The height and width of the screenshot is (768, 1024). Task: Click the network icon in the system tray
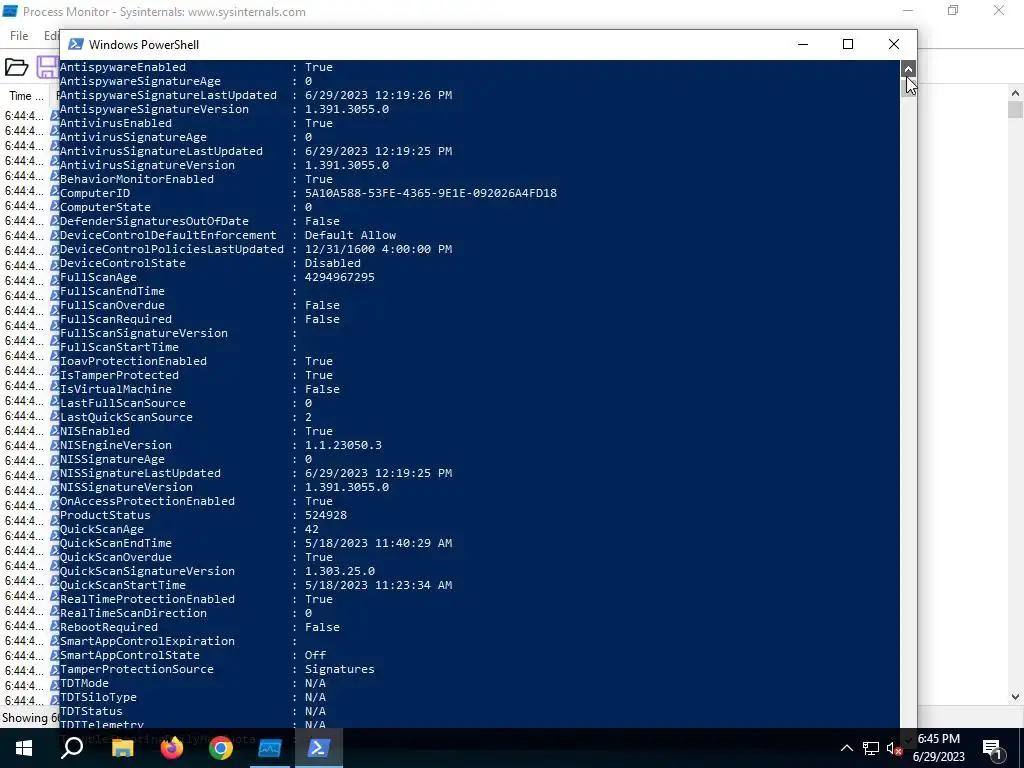point(871,748)
